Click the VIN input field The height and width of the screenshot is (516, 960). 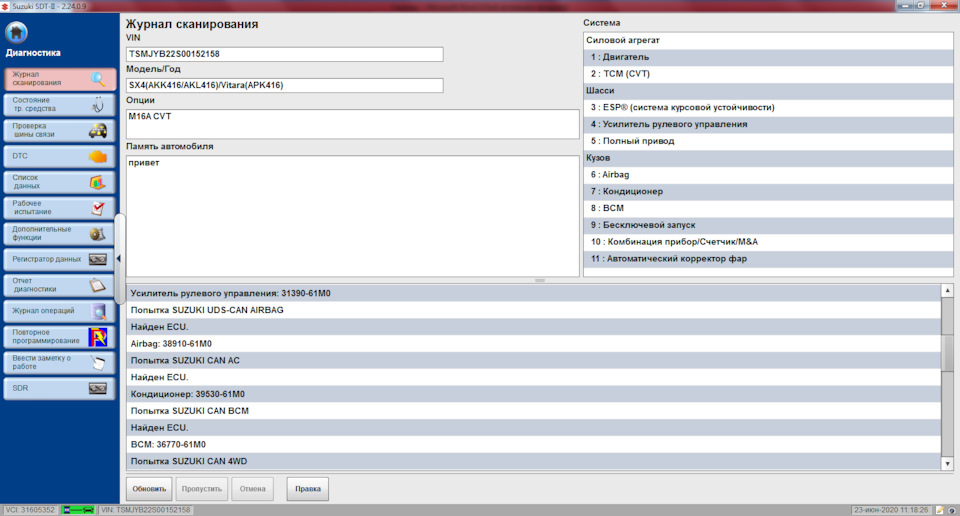(285, 54)
